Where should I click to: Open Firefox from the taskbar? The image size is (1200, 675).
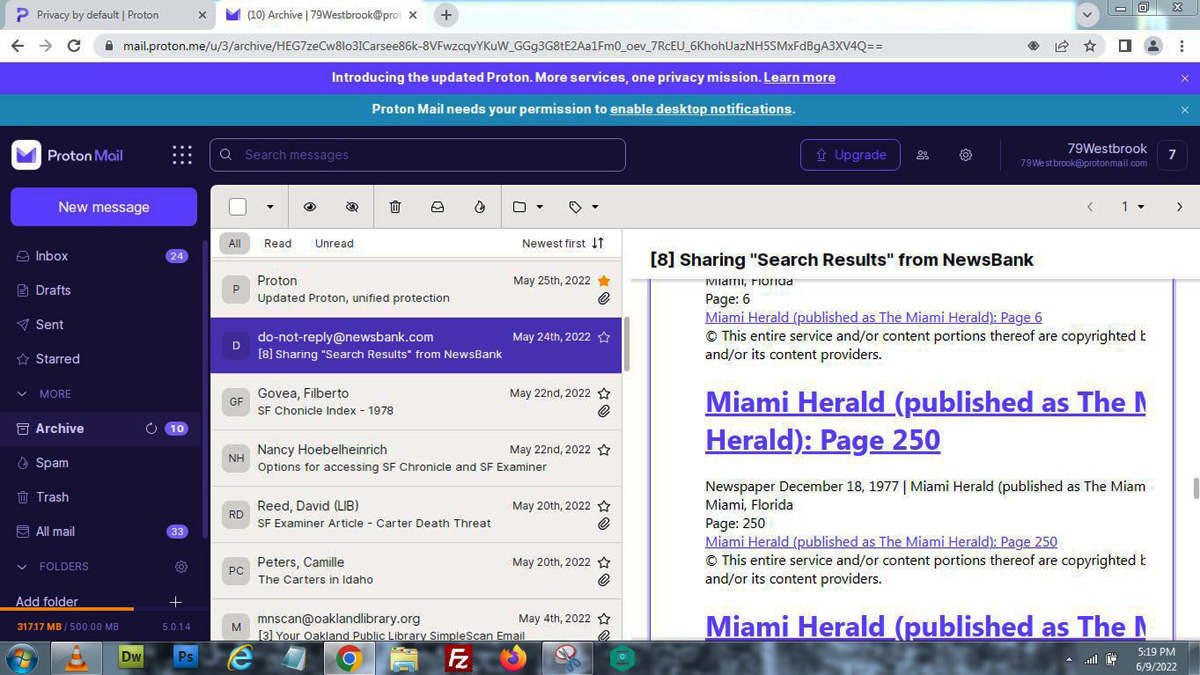click(512, 658)
